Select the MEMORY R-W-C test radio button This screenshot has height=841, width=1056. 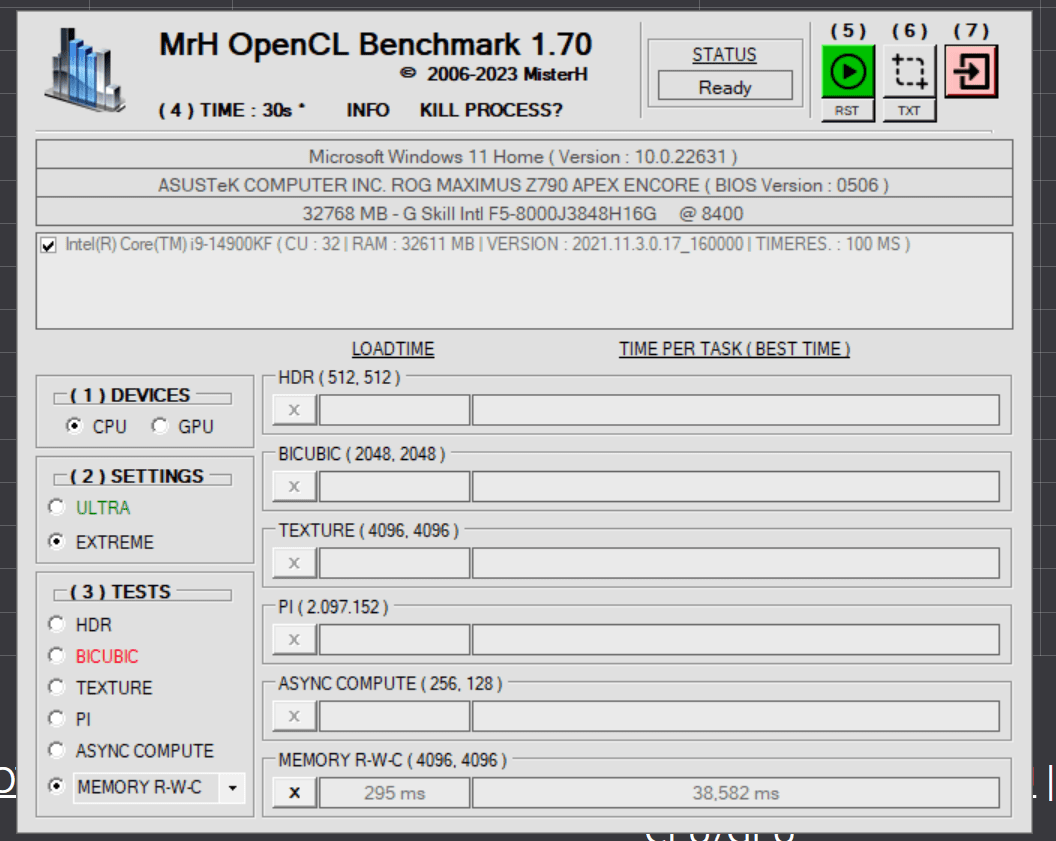pyautogui.click(x=57, y=786)
